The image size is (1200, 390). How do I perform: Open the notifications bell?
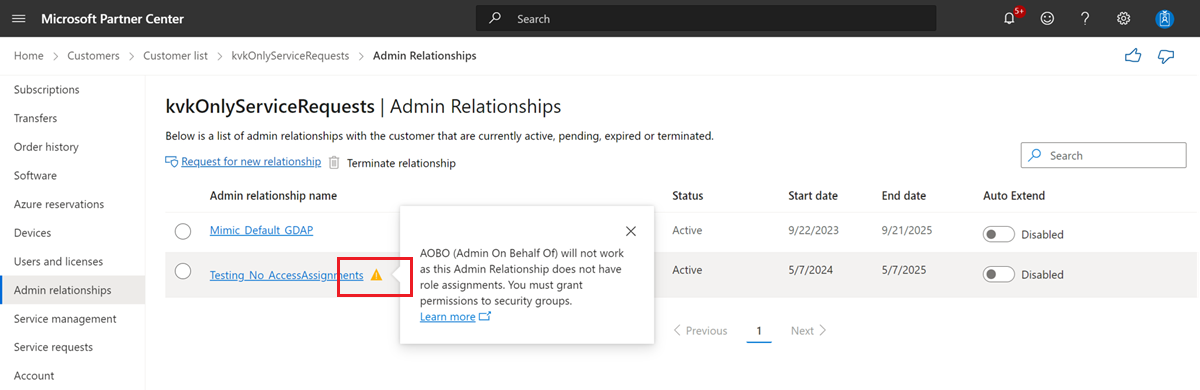tap(1010, 19)
